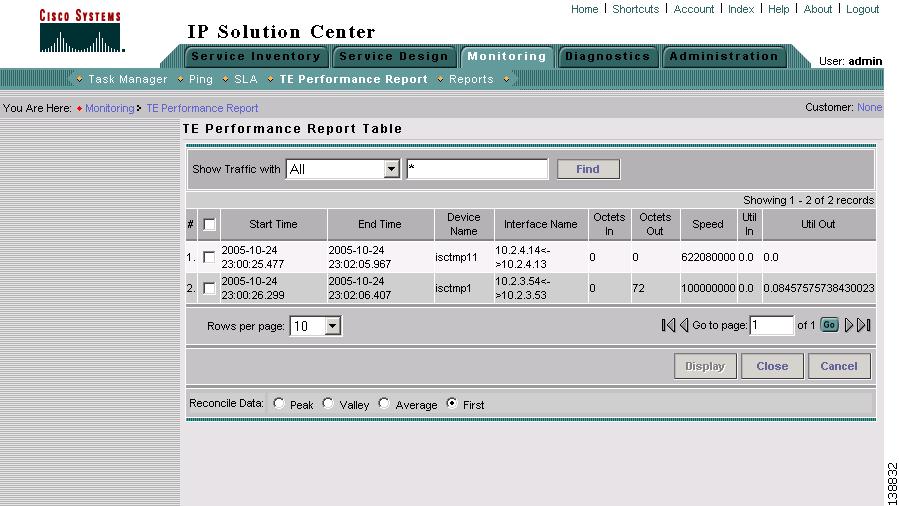Open TE Performance Report submenu item

(354, 79)
